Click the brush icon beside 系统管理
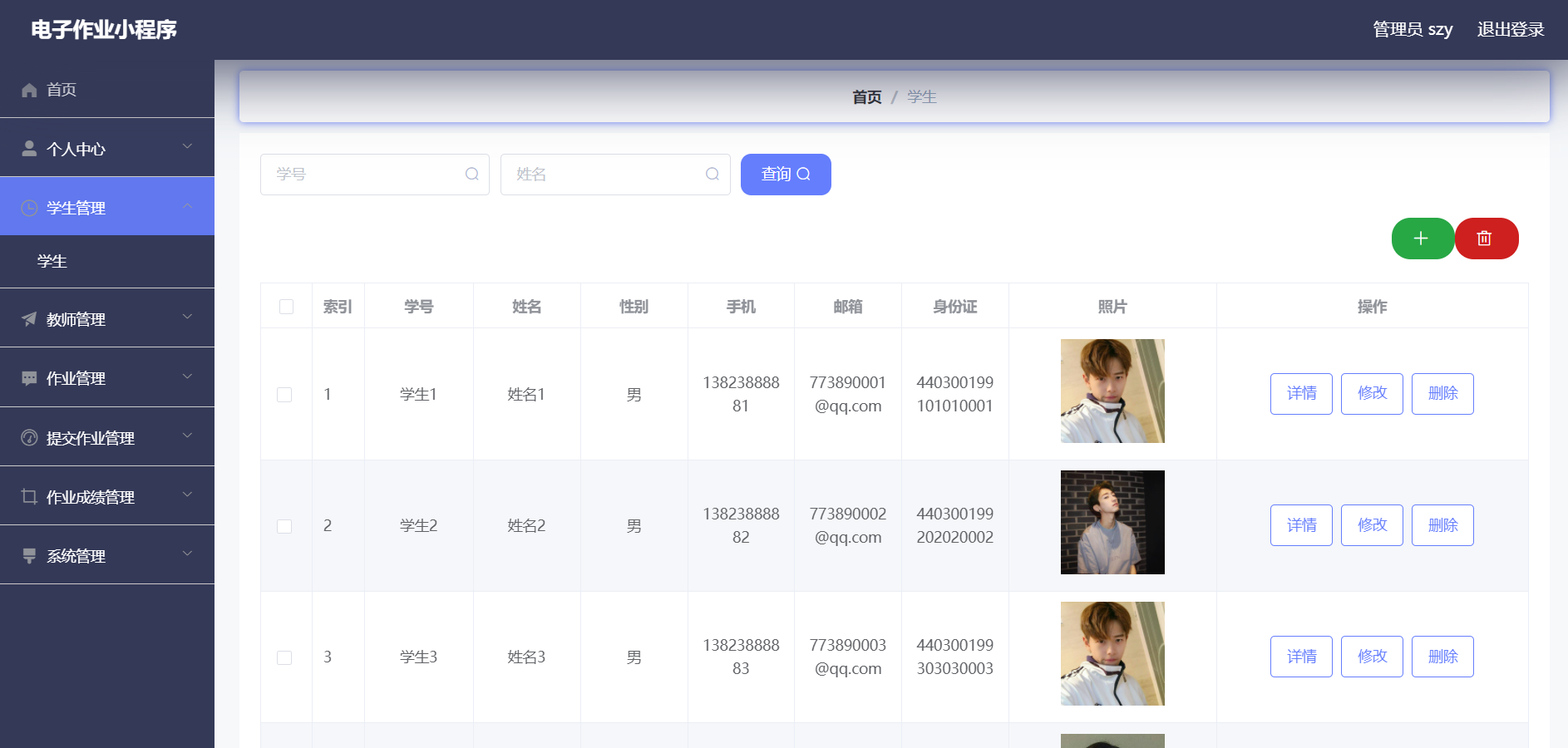 coord(29,556)
